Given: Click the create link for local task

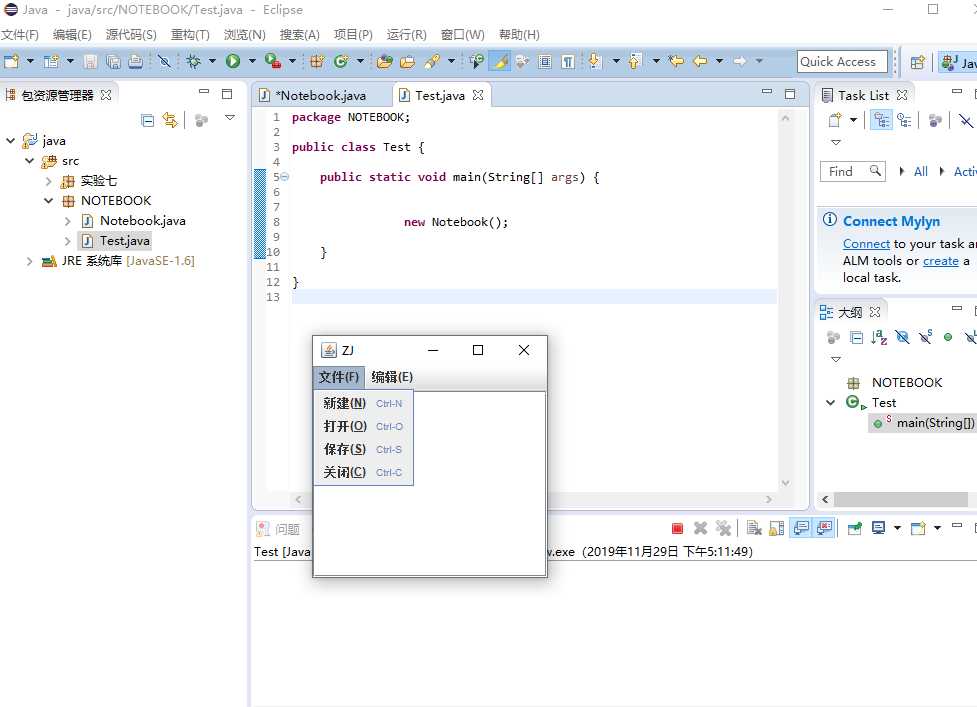Looking at the screenshot, I should point(941,261).
